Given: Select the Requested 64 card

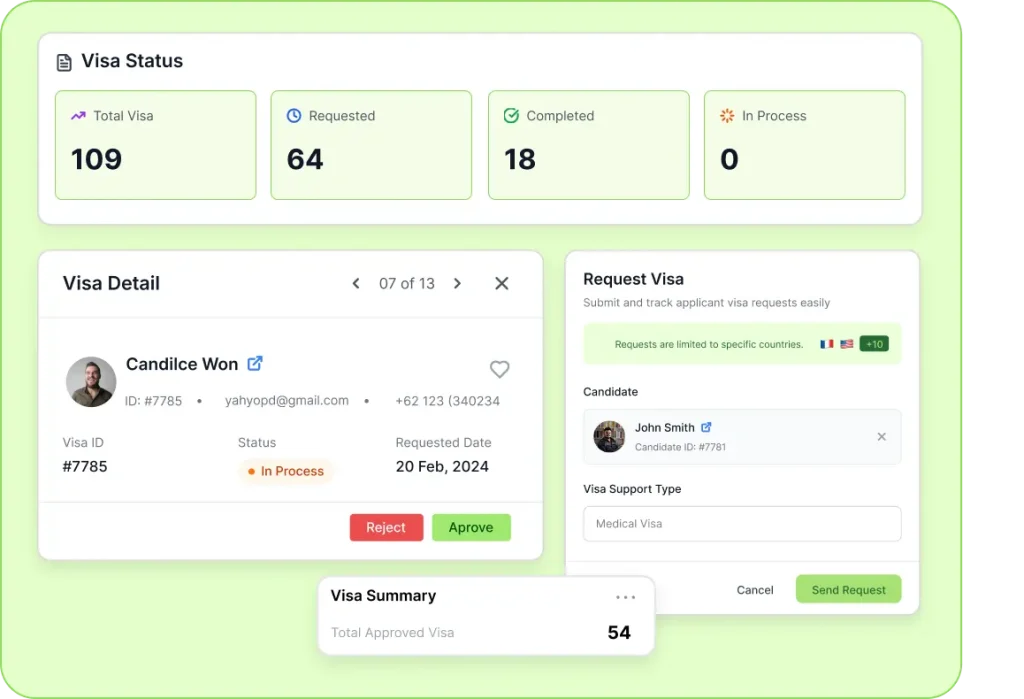Looking at the screenshot, I should tap(371, 145).
